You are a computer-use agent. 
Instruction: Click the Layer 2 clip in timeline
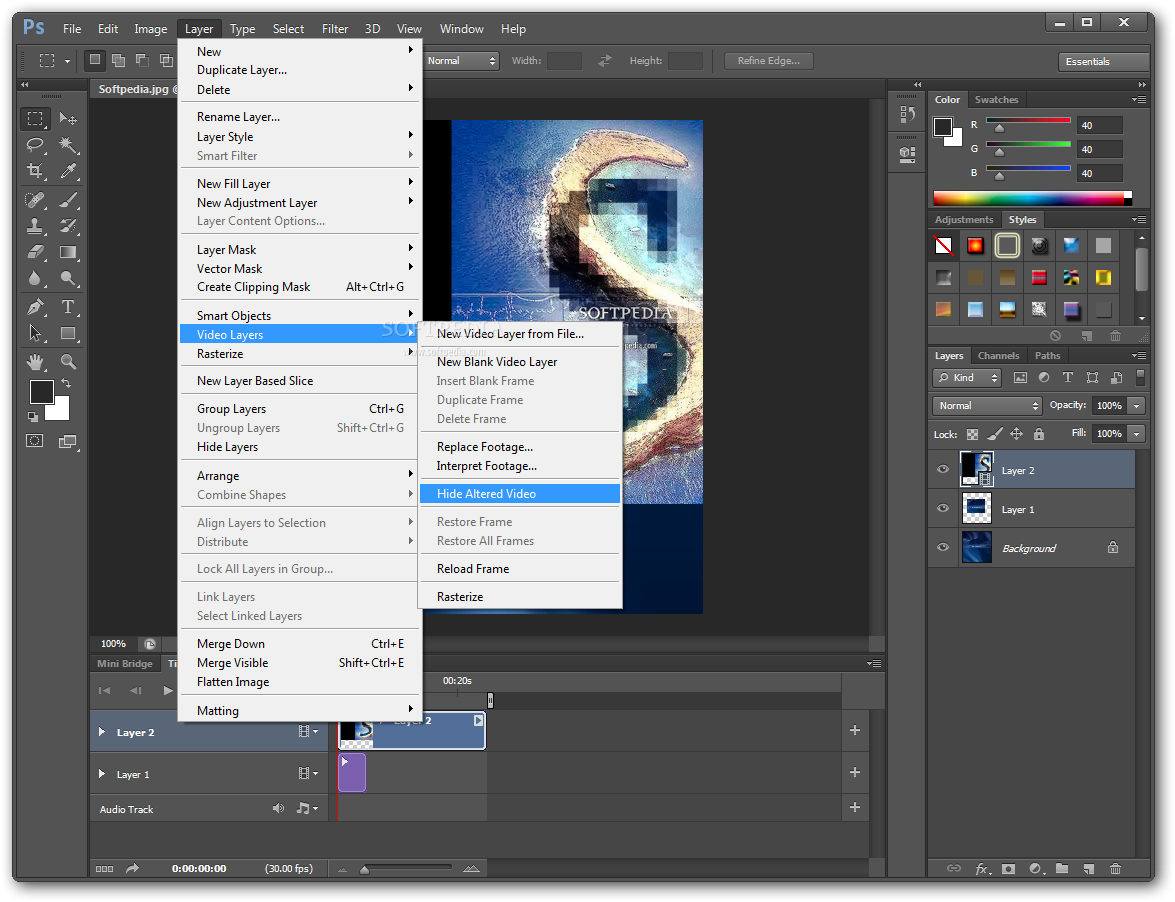[x=412, y=730]
